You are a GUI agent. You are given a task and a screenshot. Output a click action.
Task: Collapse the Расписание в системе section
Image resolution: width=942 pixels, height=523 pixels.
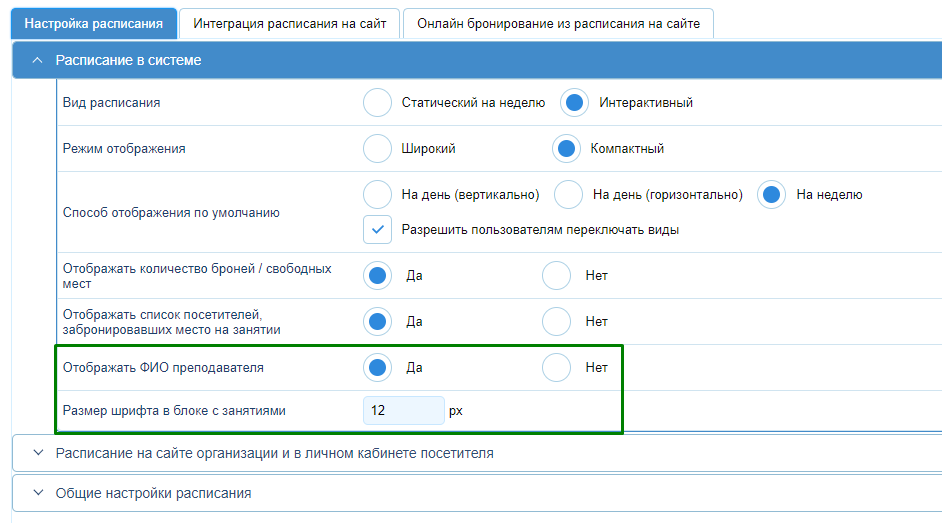[37, 60]
